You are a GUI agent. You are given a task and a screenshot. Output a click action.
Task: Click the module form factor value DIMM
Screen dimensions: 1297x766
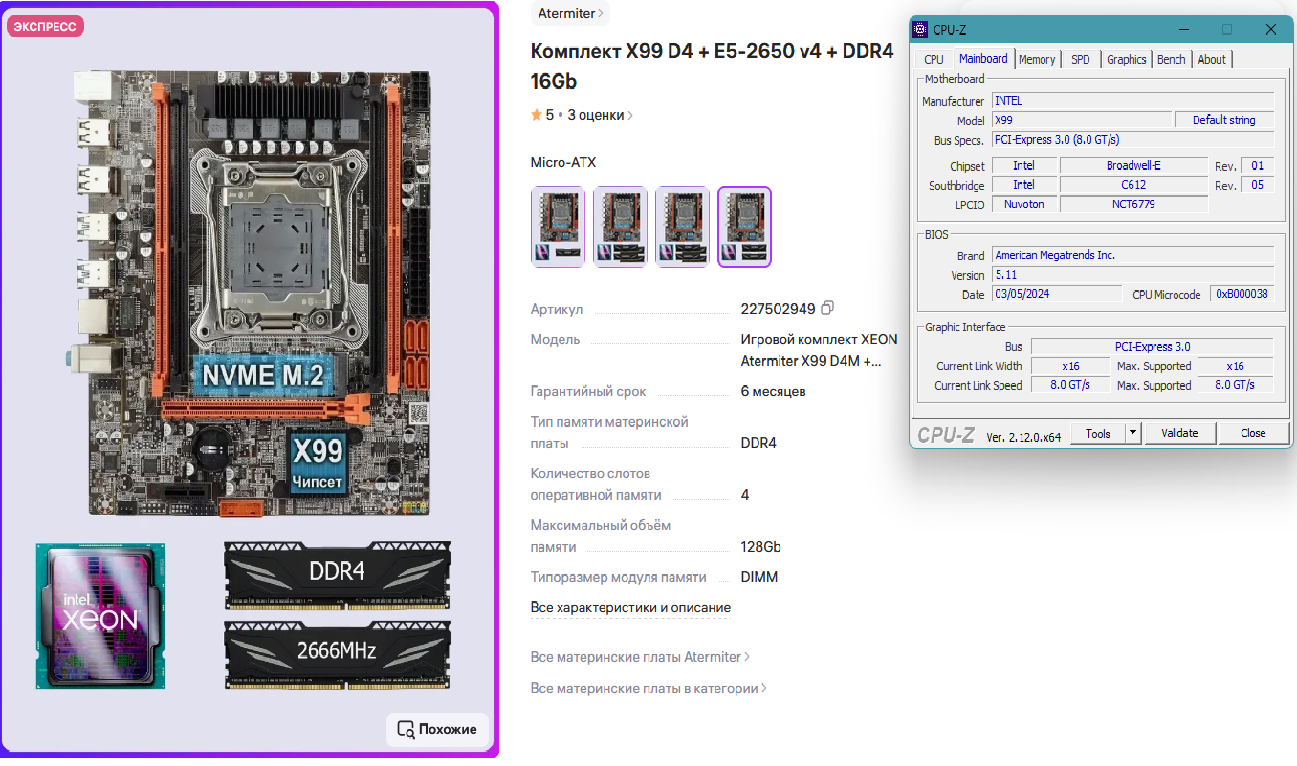pos(759,577)
